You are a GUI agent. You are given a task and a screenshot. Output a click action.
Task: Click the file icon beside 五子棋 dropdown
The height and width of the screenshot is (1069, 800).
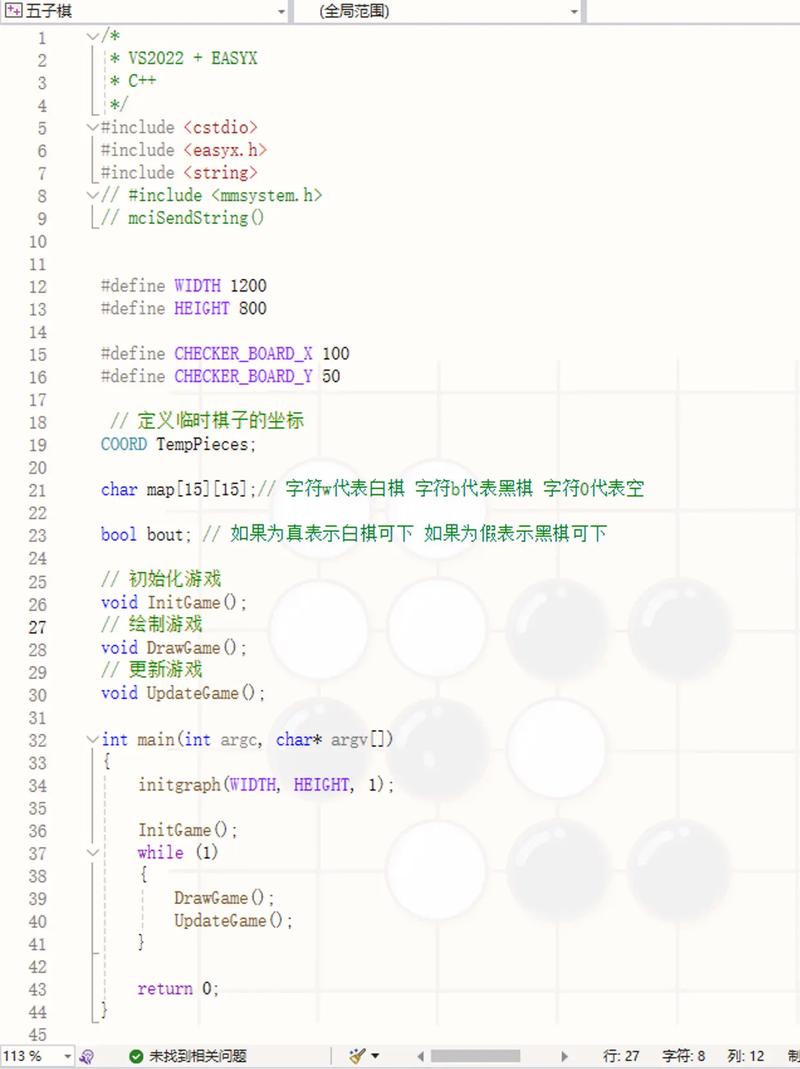12,11
